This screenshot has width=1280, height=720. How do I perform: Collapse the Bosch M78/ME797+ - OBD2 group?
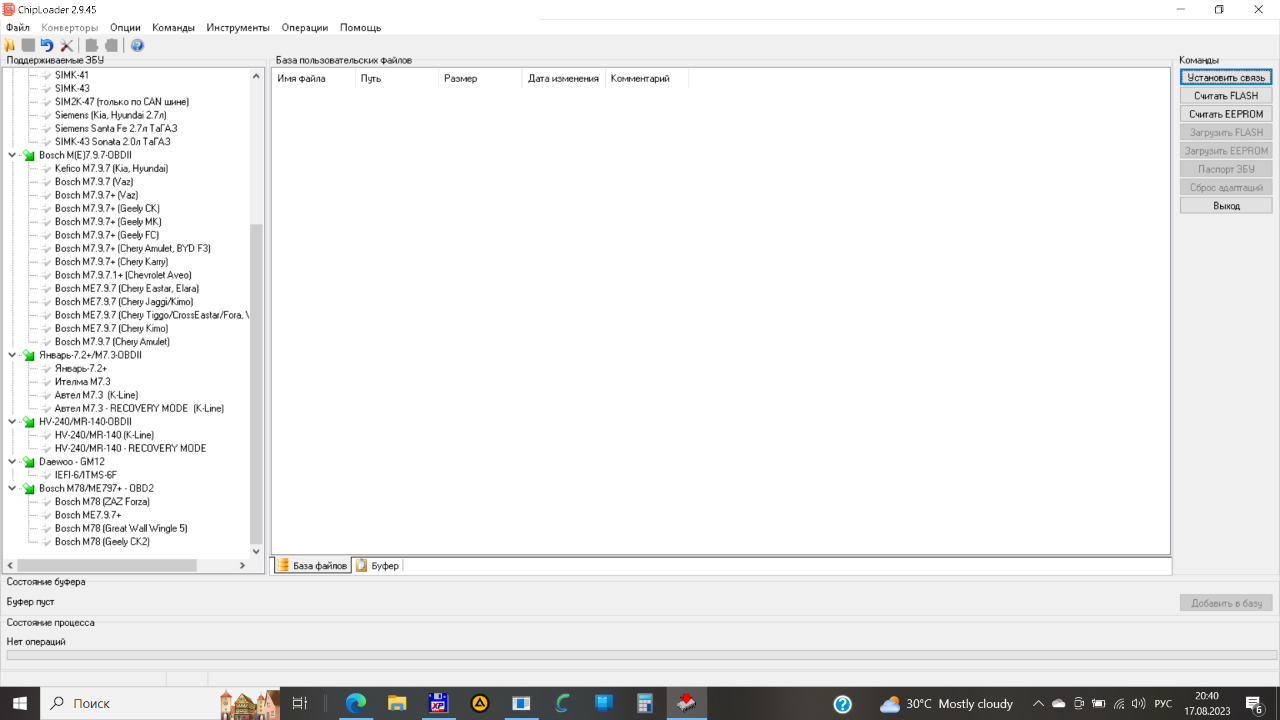pos(12,489)
